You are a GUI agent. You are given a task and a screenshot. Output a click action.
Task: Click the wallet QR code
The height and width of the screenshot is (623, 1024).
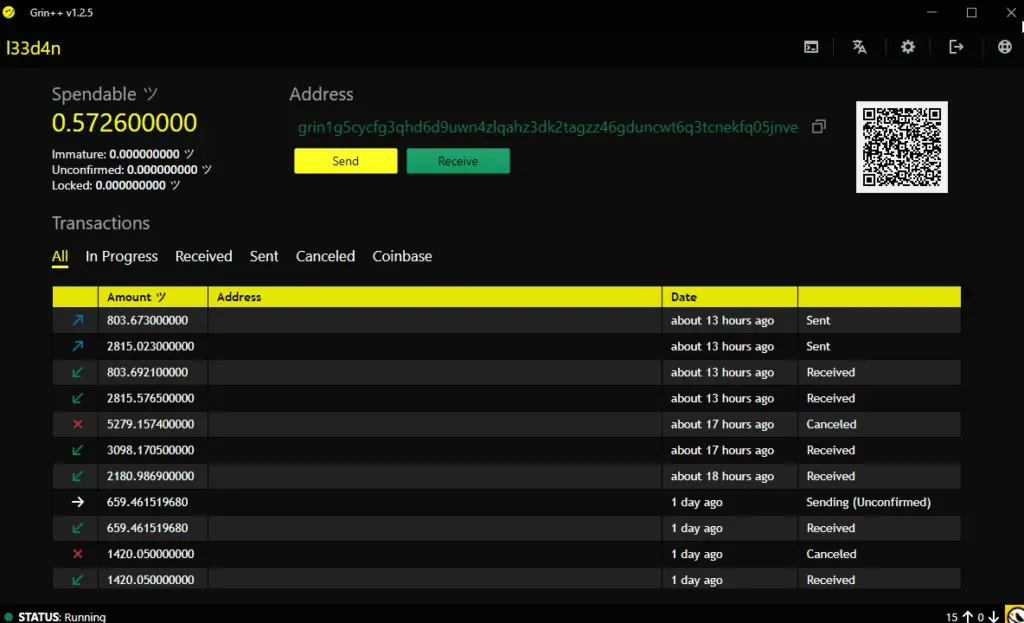click(x=902, y=147)
